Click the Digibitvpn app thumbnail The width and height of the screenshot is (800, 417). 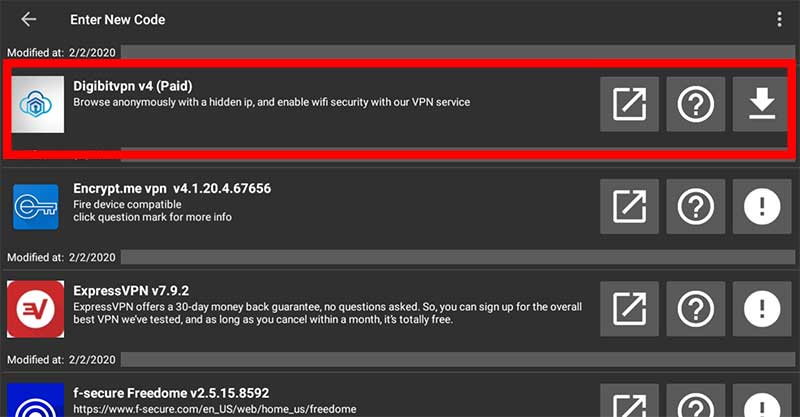point(38,104)
